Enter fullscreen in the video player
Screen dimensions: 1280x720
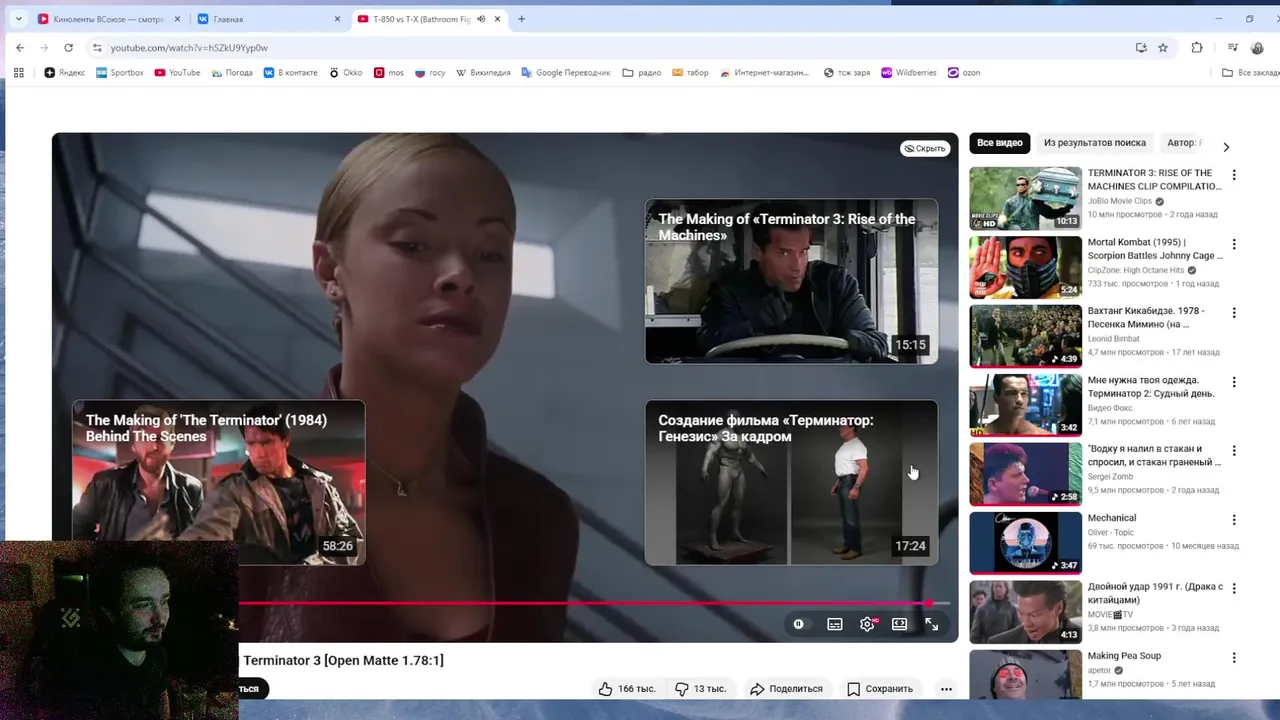pyautogui.click(x=931, y=624)
